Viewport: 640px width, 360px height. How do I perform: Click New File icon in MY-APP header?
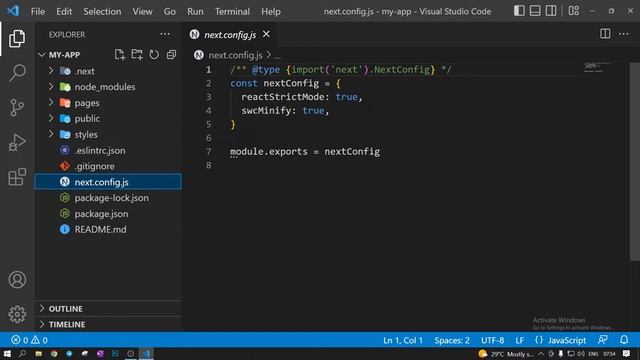tap(120, 55)
